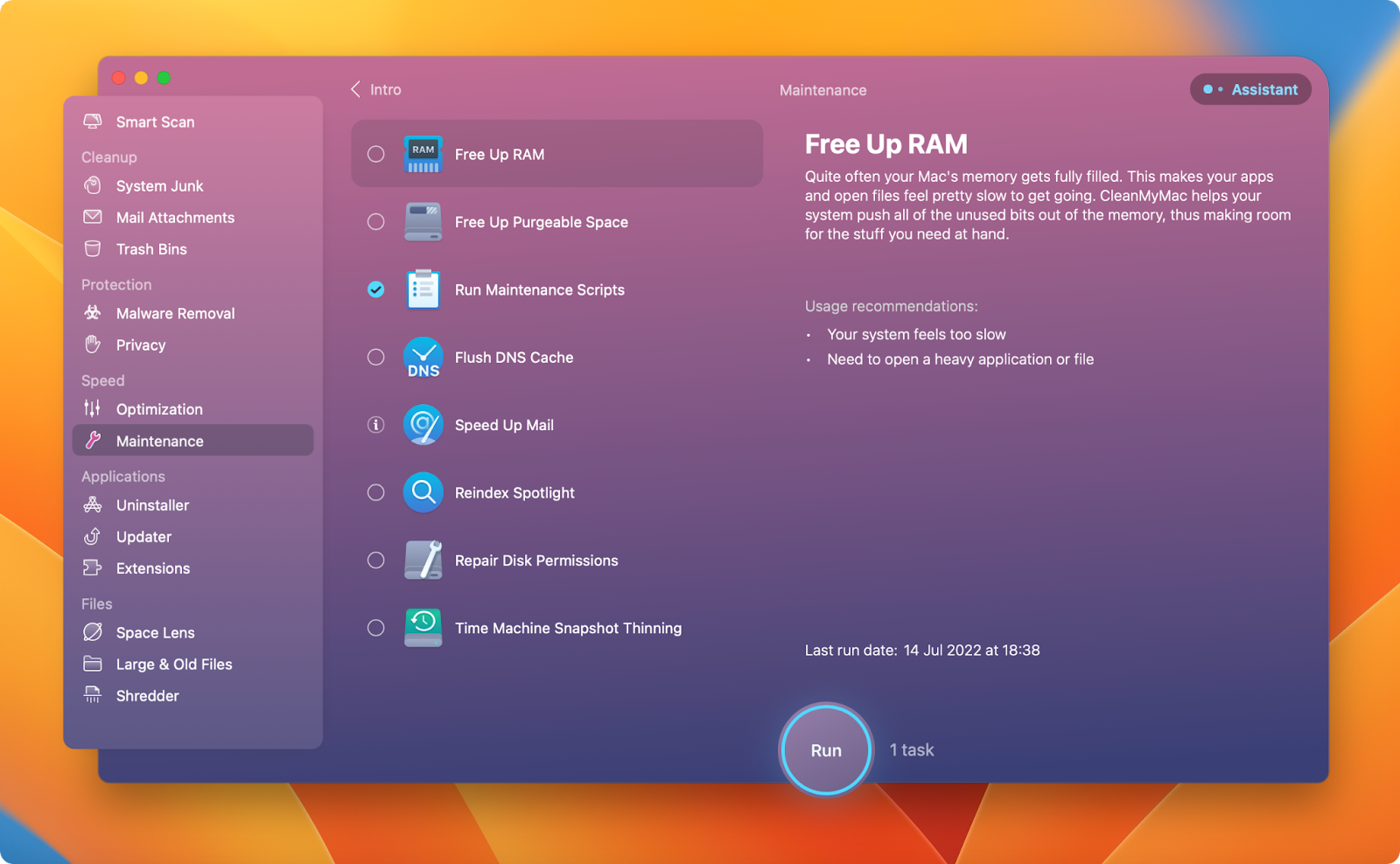Click the Privacy hand icon
1400x864 pixels.
click(x=93, y=345)
